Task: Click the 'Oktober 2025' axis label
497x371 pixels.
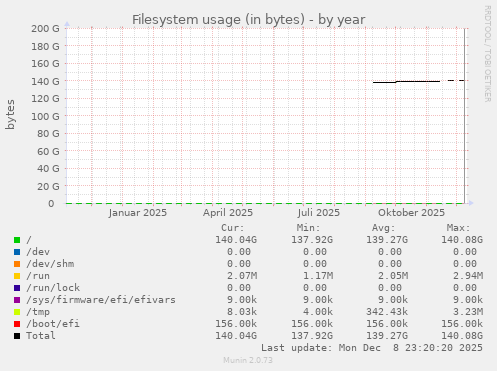Action: pyautogui.click(x=411, y=213)
